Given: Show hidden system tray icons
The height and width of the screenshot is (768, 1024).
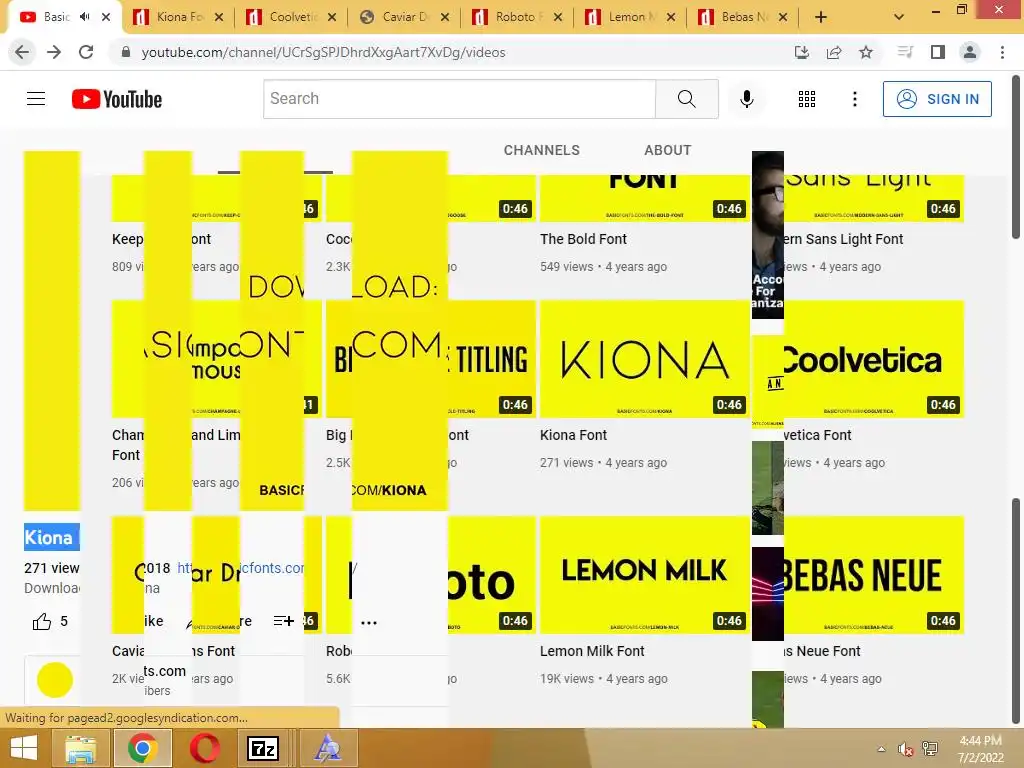Looking at the screenshot, I should point(882,749).
